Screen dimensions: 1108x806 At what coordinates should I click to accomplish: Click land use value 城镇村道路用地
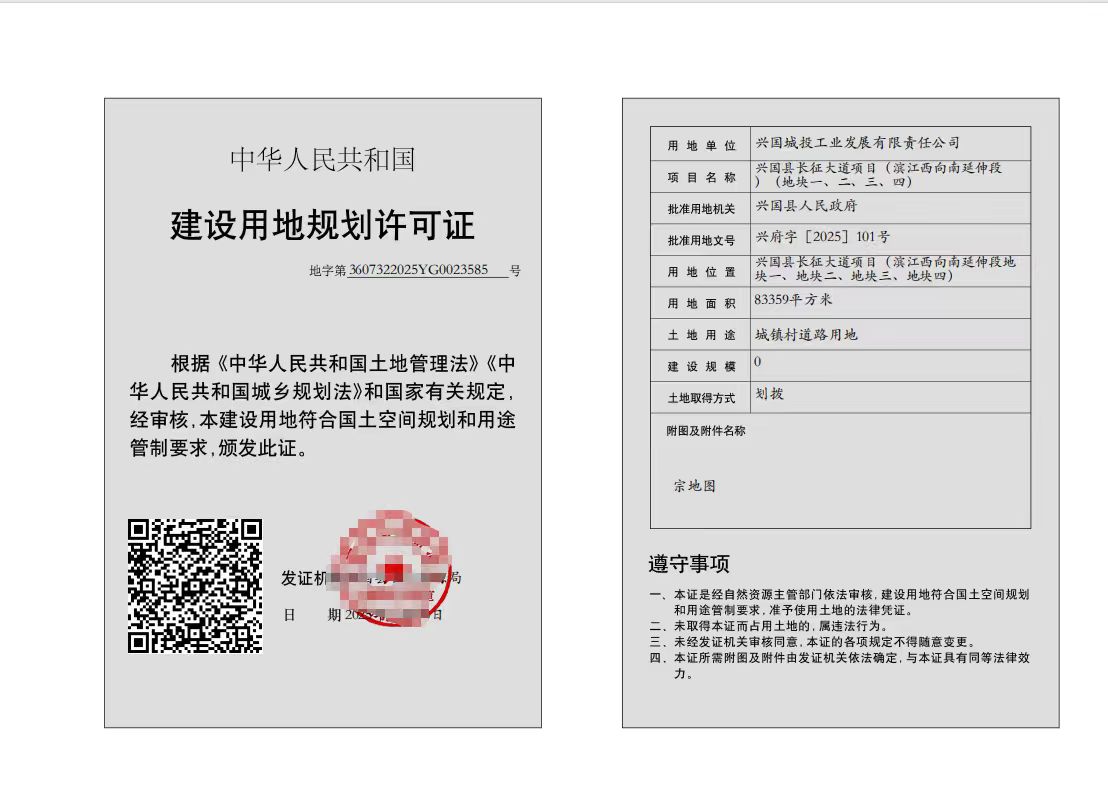pos(806,334)
